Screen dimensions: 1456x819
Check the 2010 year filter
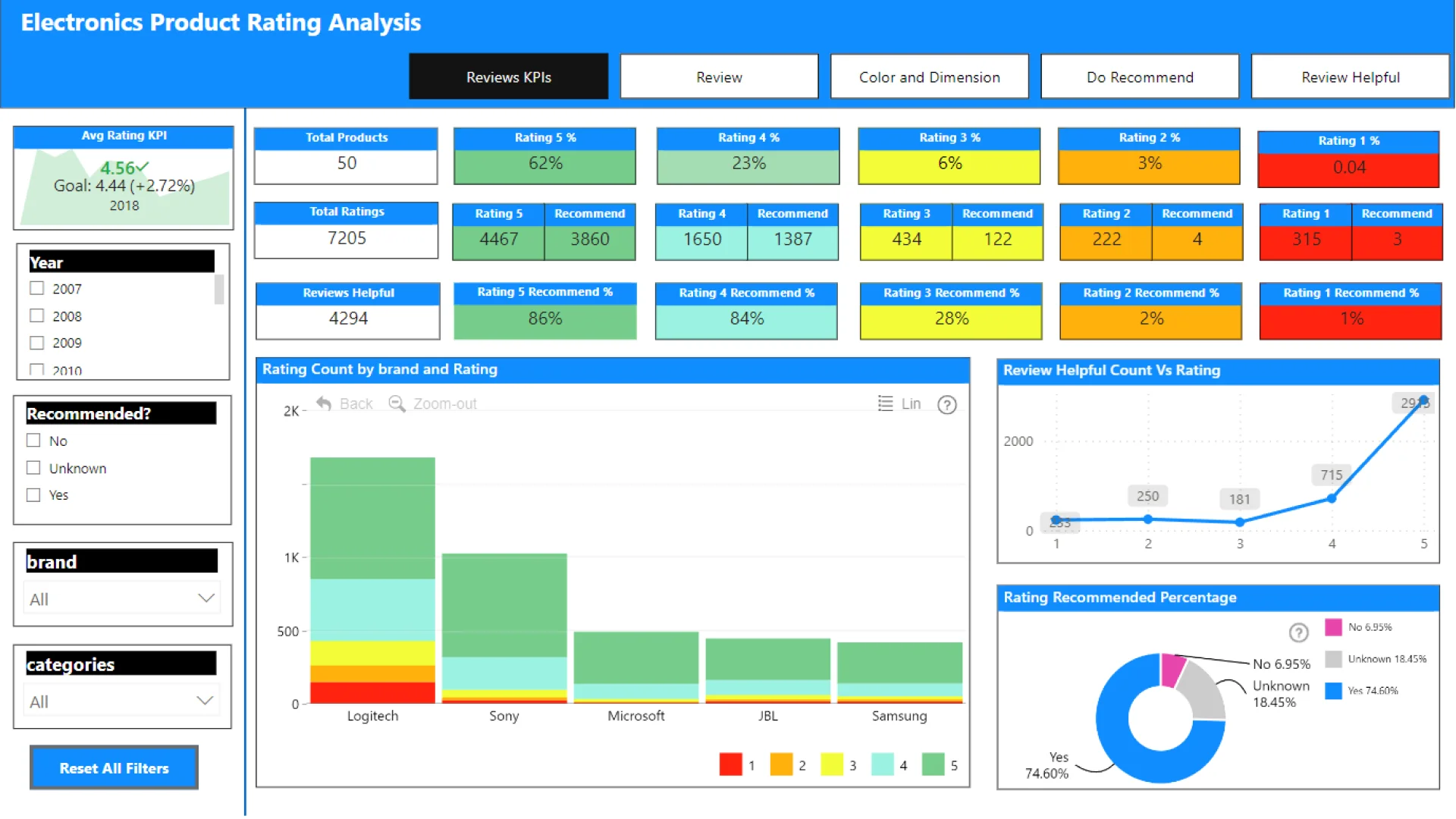36,369
